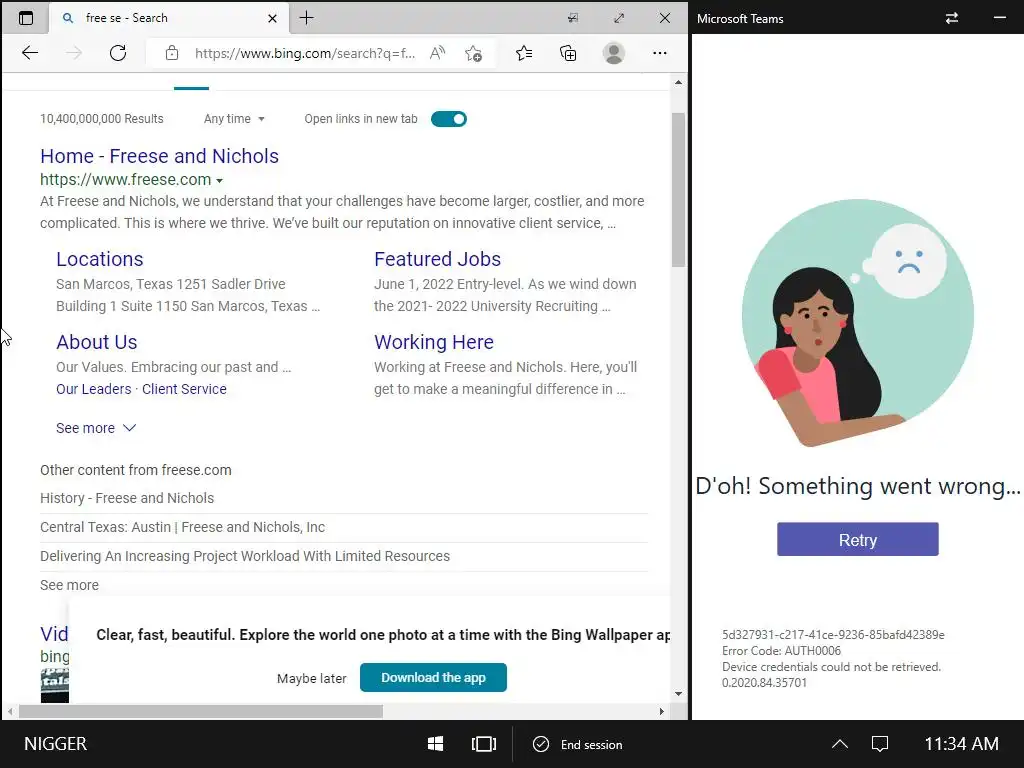The width and height of the screenshot is (1024, 768).
Task: Show hidden system tray icons chevron
Action: [840, 744]
